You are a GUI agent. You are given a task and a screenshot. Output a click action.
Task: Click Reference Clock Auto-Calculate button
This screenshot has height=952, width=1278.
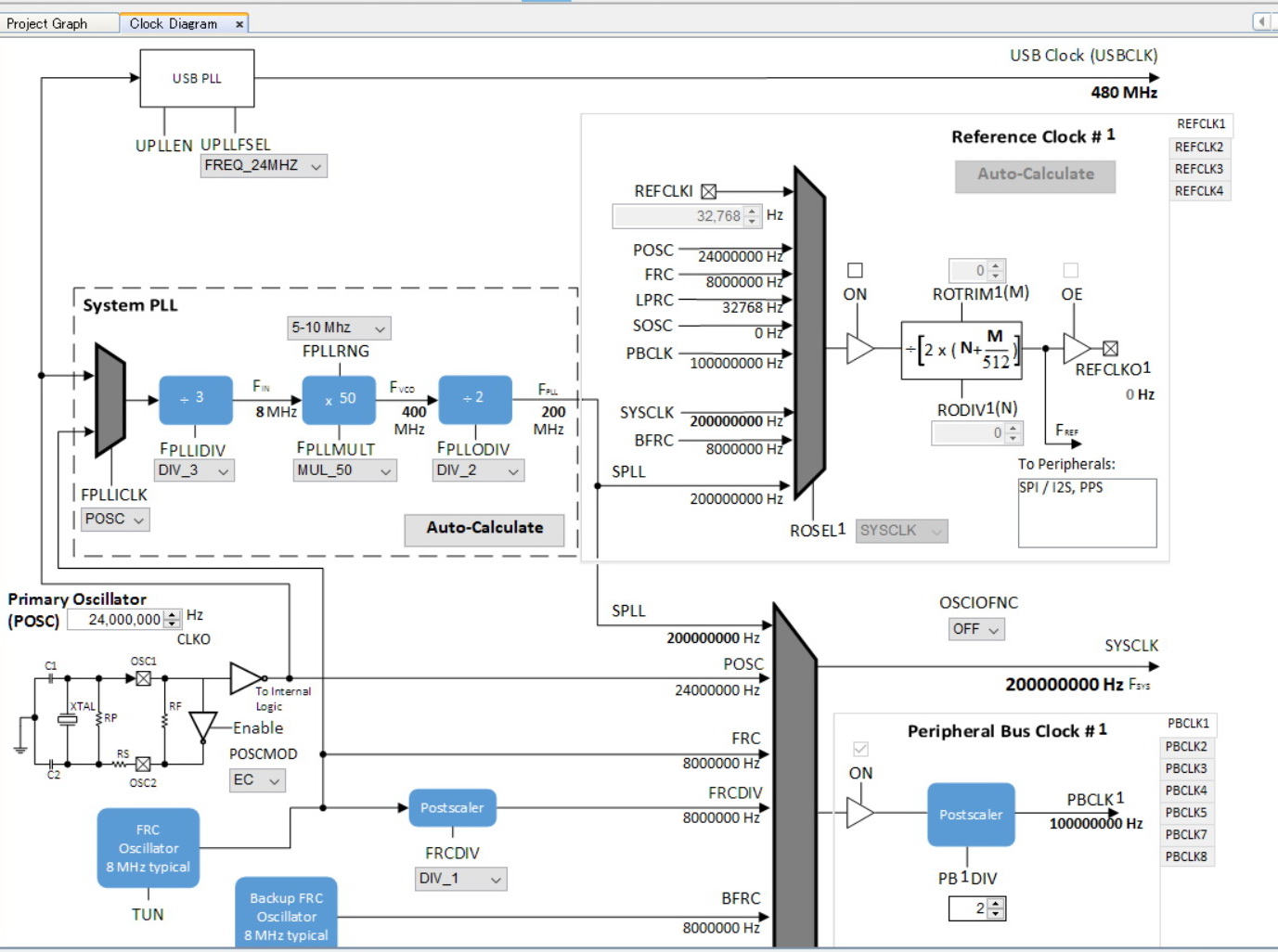[x=1035, y=174]
